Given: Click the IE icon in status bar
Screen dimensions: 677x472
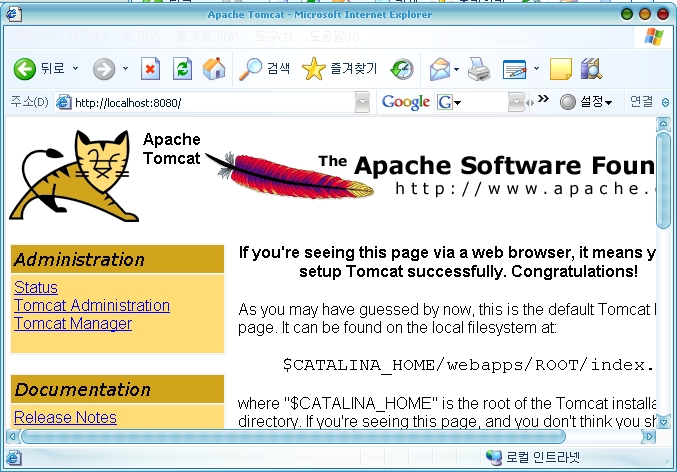Looking at the screenshot, I should click(x=13, y=458).
